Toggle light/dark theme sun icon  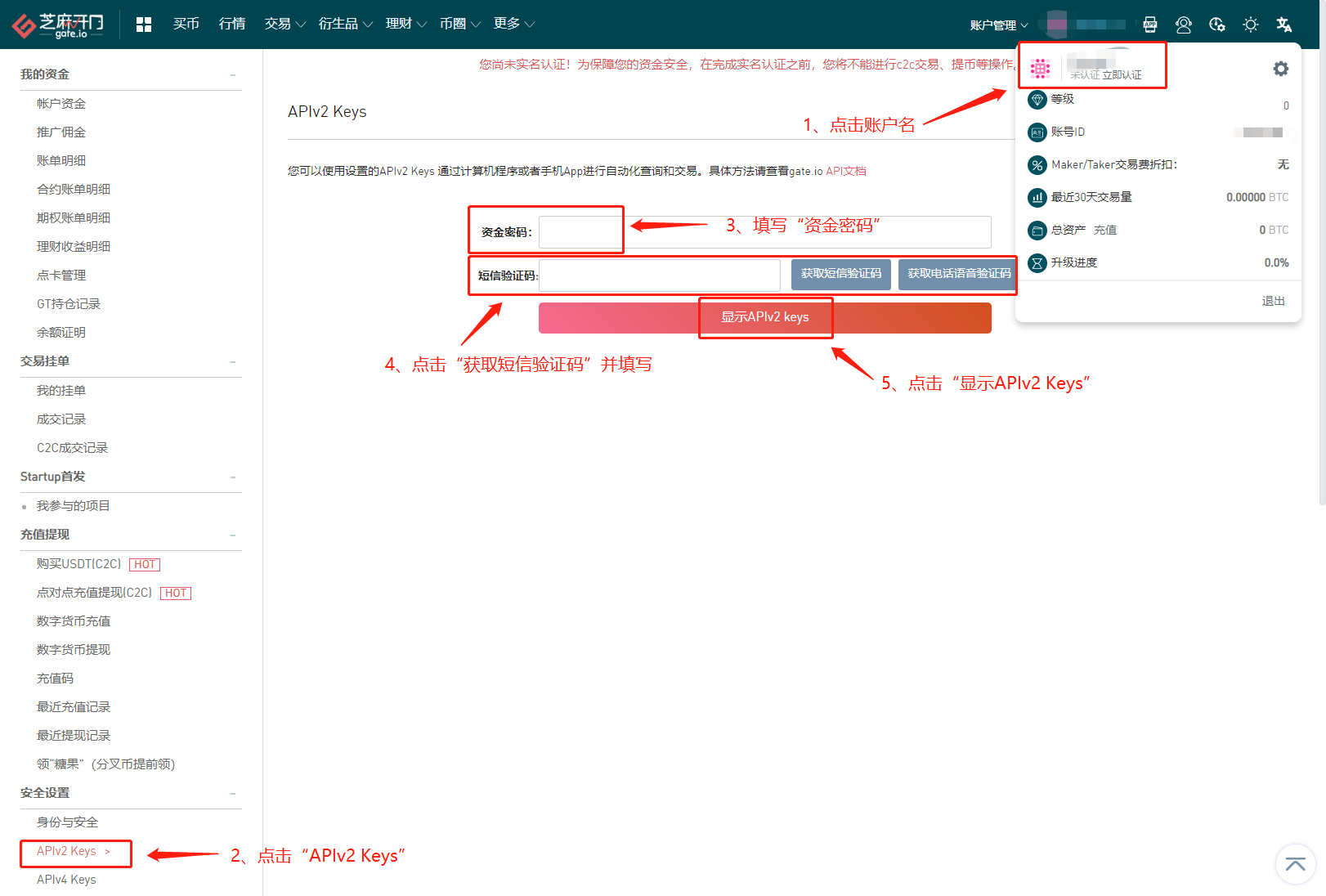tap(1251, 25)
